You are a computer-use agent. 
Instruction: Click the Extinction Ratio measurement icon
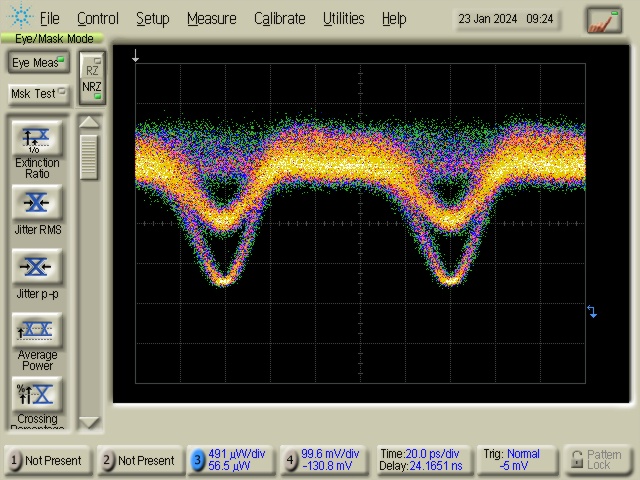coord(37,138)
